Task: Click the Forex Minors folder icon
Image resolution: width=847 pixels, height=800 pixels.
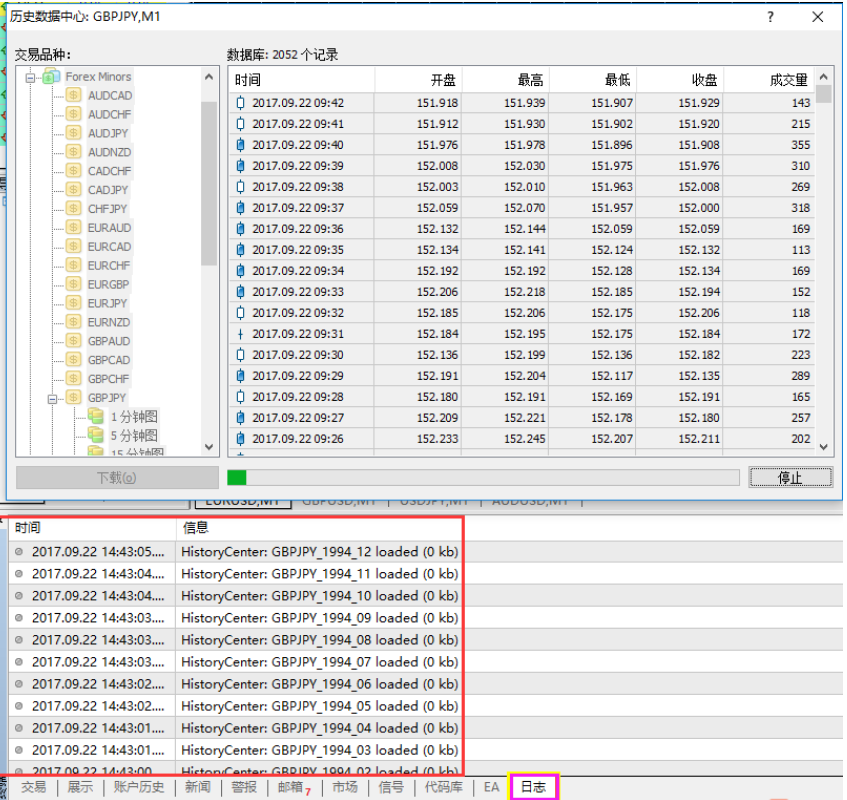Action: coord(50,77)
